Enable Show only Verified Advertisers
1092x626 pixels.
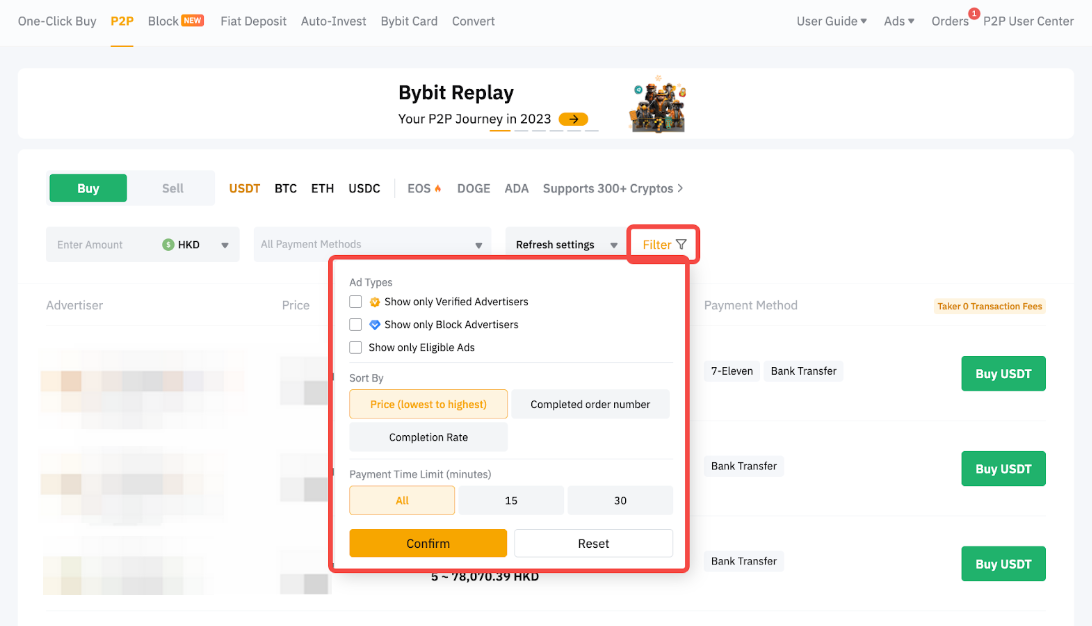pyautogui.click(x=355, y=301)
